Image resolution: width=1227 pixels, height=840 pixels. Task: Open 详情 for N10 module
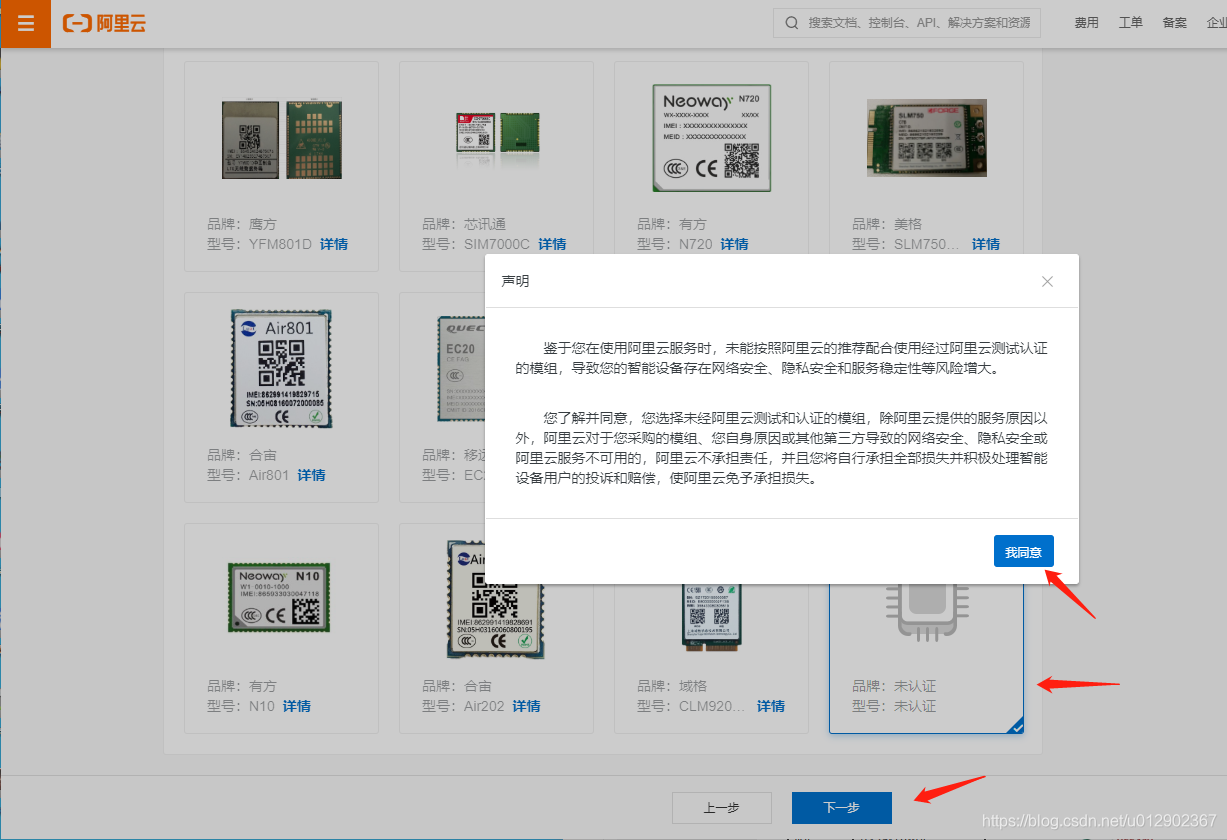coord(296,706)
